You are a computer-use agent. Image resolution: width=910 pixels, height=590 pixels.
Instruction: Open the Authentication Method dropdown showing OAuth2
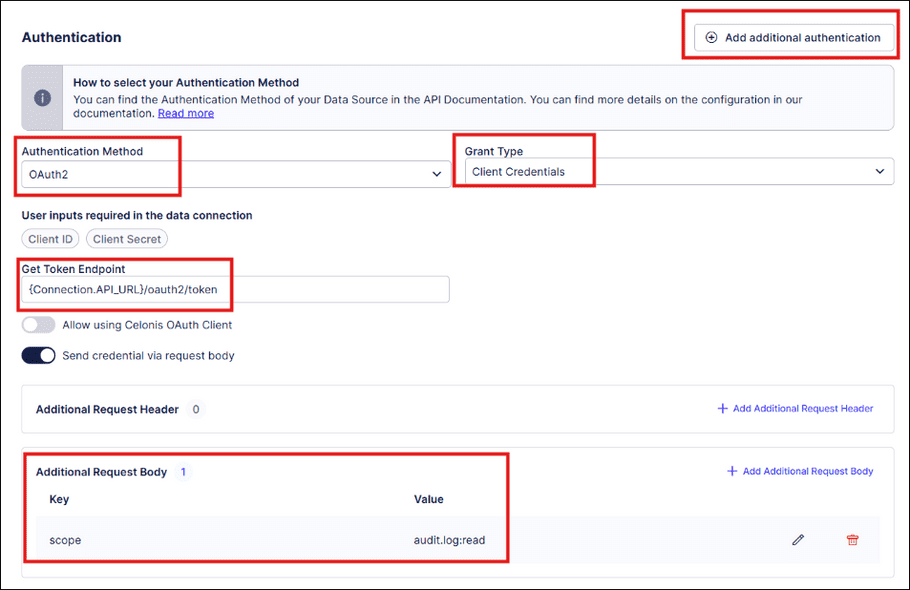(230, 172)
